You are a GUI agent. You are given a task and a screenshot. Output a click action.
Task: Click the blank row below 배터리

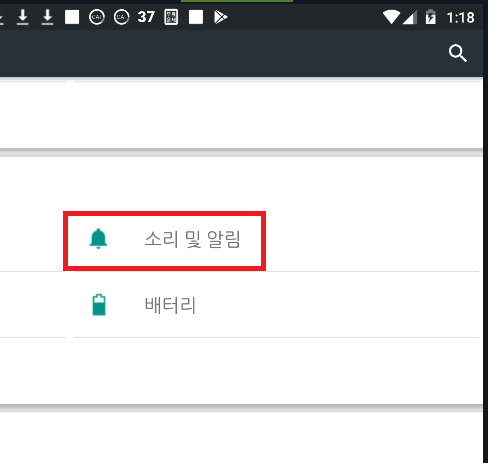(x=241, y=371)
